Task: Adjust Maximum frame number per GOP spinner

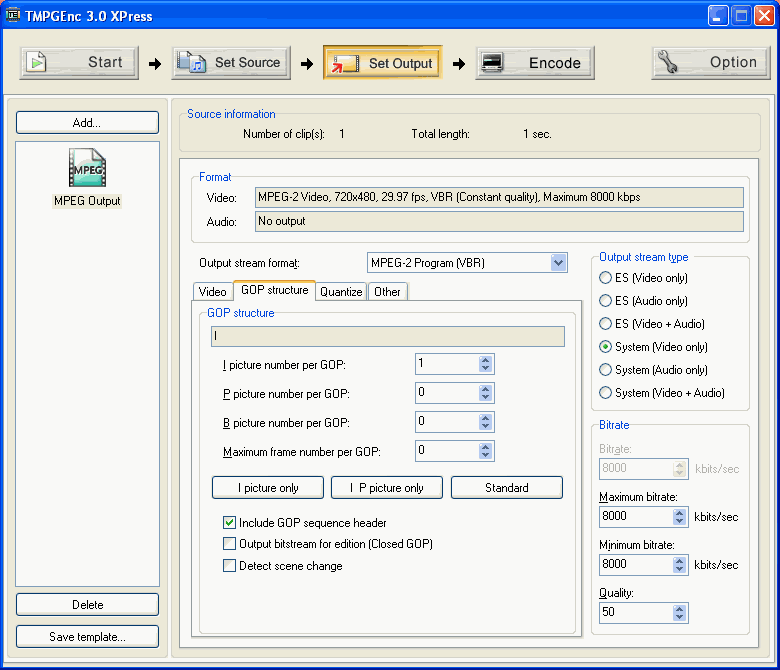Action: click(486, 451)
